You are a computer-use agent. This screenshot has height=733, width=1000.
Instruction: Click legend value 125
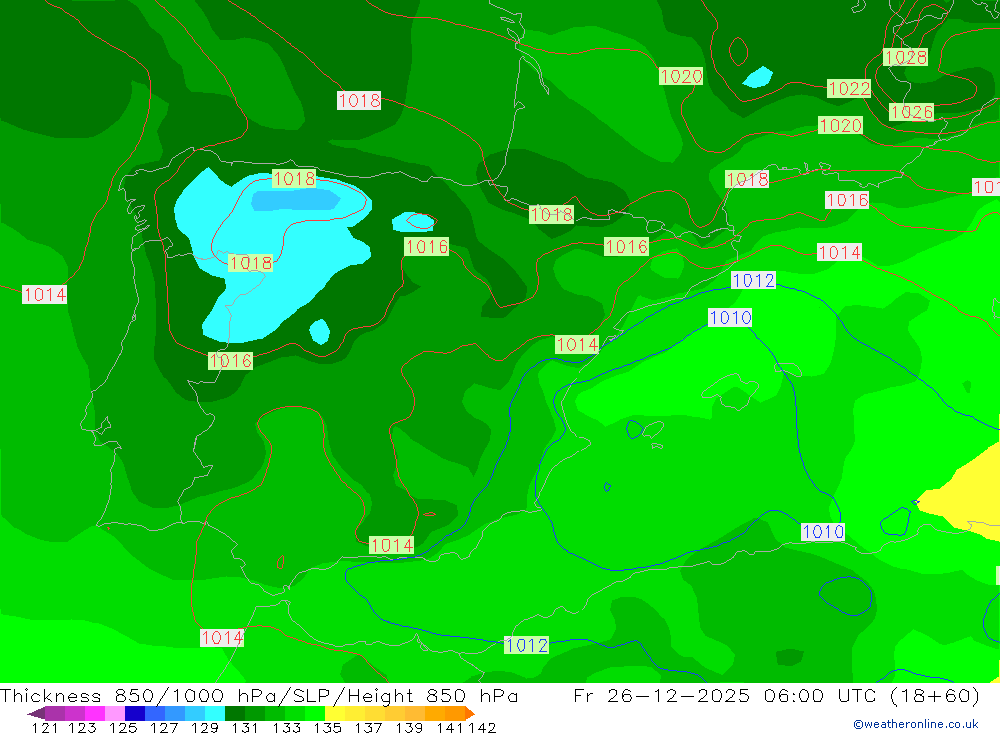pos(123,727)
